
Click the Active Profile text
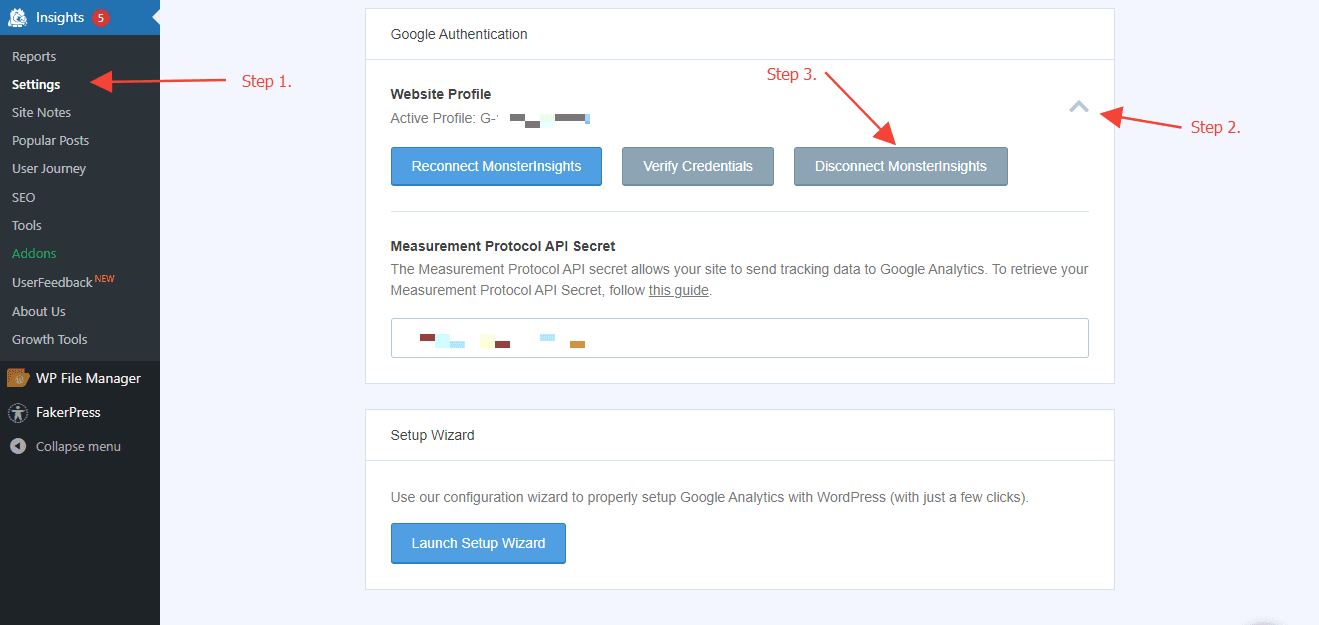(x=490, y=118)
